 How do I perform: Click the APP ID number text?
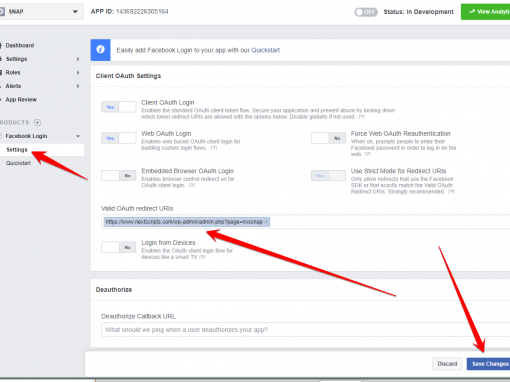[142, 12]
